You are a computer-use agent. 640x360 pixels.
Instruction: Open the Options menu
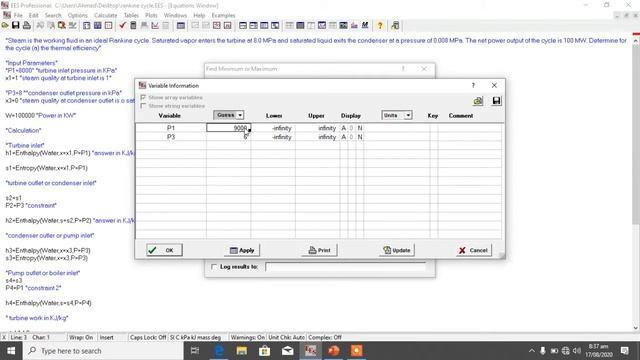pos(78,15)
